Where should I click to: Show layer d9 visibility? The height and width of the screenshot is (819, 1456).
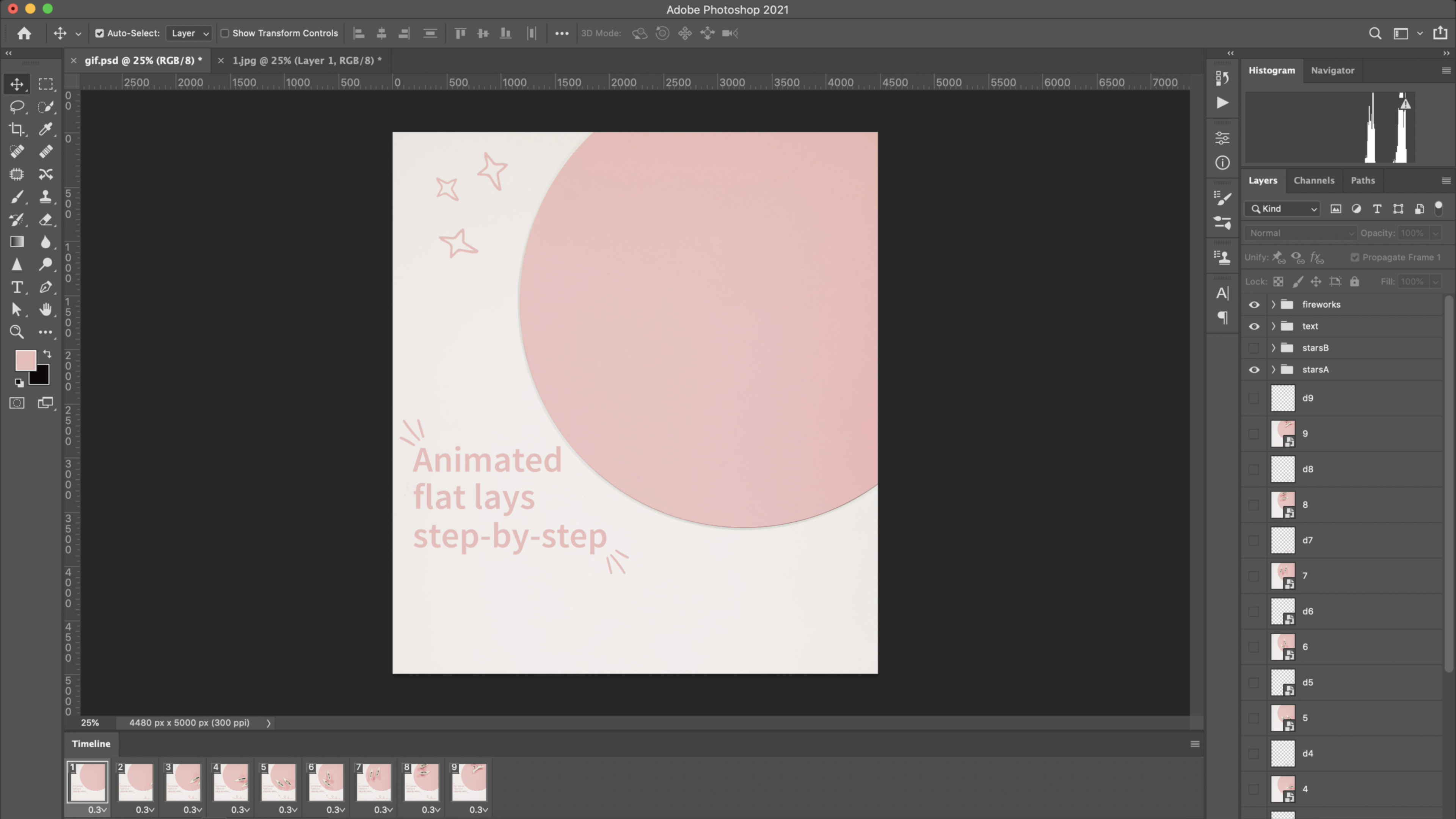pos(1254,398)
